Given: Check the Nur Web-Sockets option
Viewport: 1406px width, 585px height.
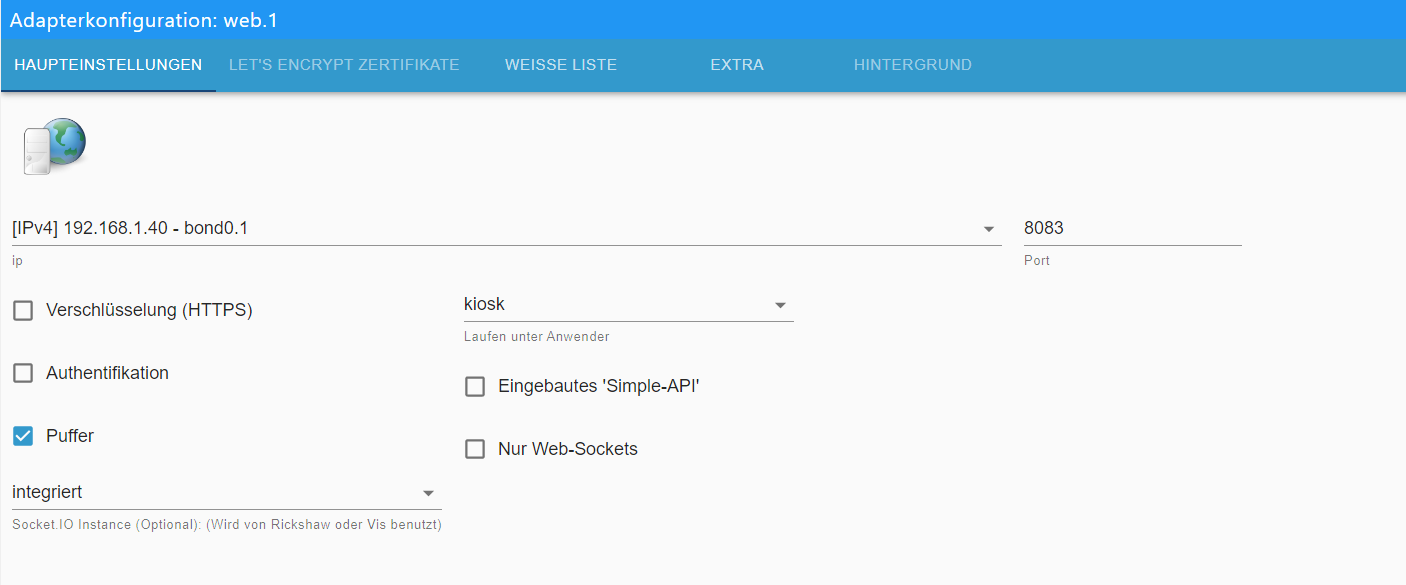Looking at the screenshot, I should (x=475, y=450).
